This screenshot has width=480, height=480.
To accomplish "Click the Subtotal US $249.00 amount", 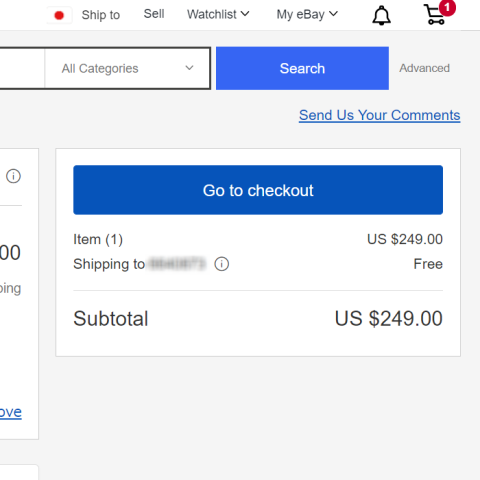I will point(389,318).
